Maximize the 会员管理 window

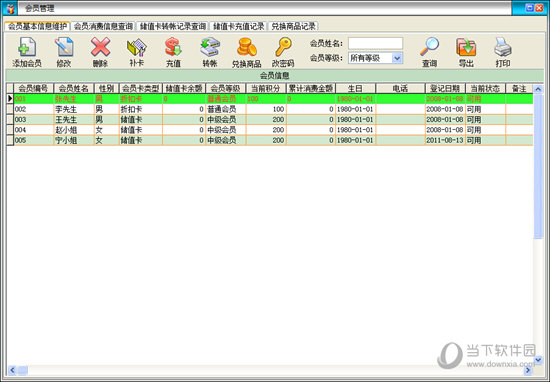tap(530, 8)
